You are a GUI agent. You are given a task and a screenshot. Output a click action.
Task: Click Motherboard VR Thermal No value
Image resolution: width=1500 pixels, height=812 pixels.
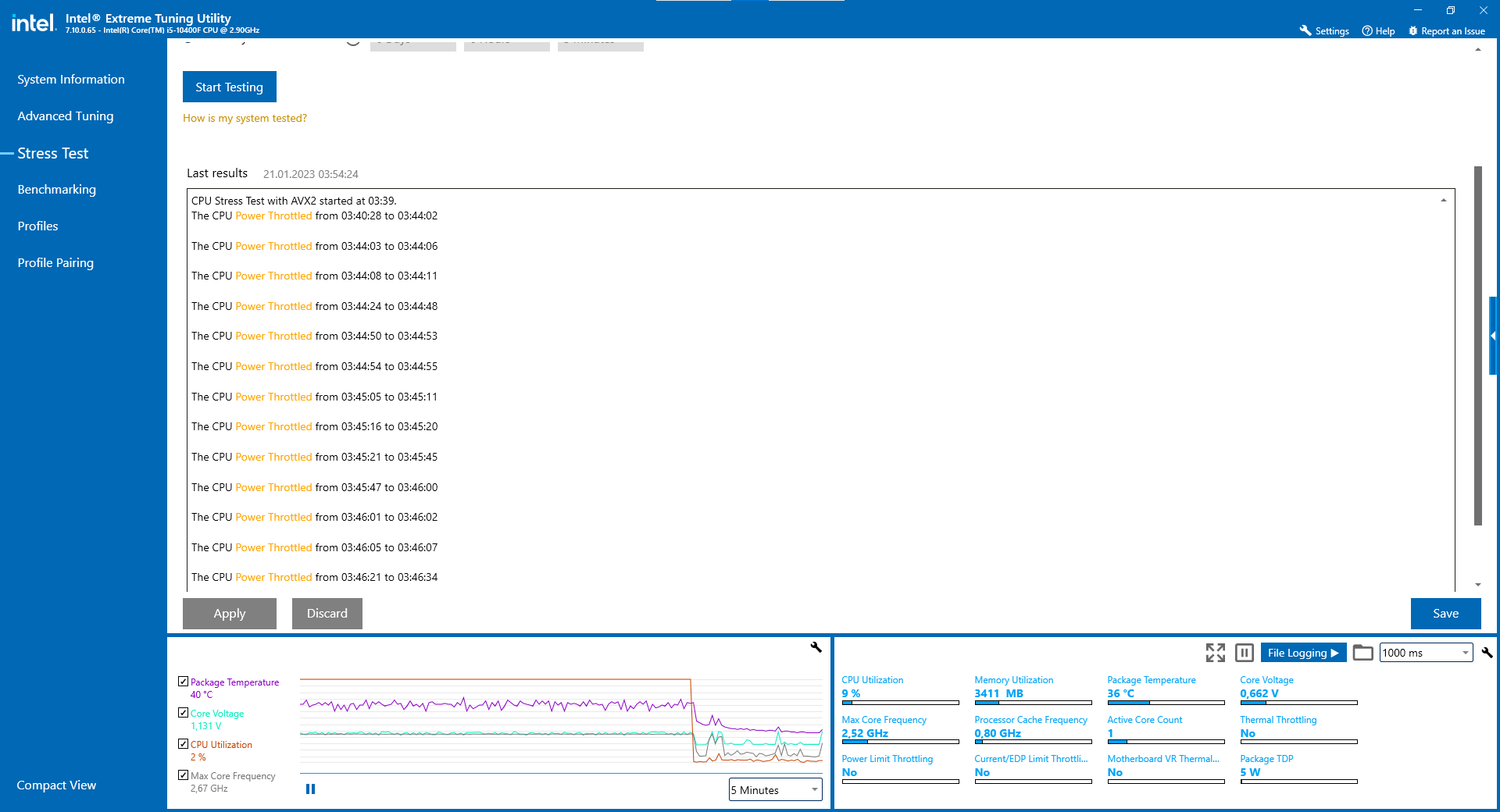[x=1115, y=772]
